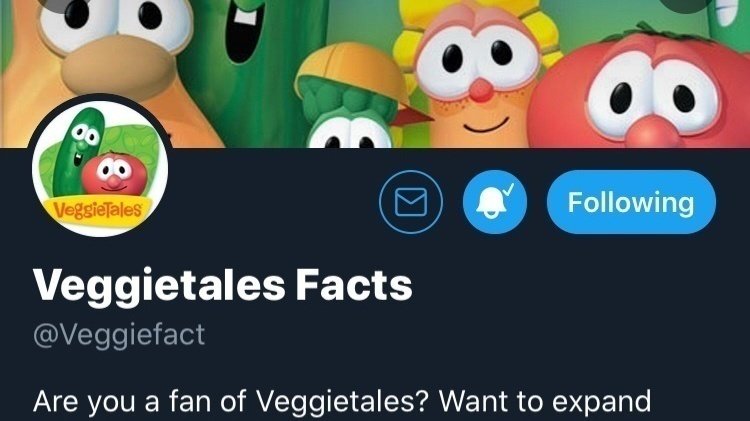Click the @Veggiefact handle
The image size is (750, 421).
[119, 333]
